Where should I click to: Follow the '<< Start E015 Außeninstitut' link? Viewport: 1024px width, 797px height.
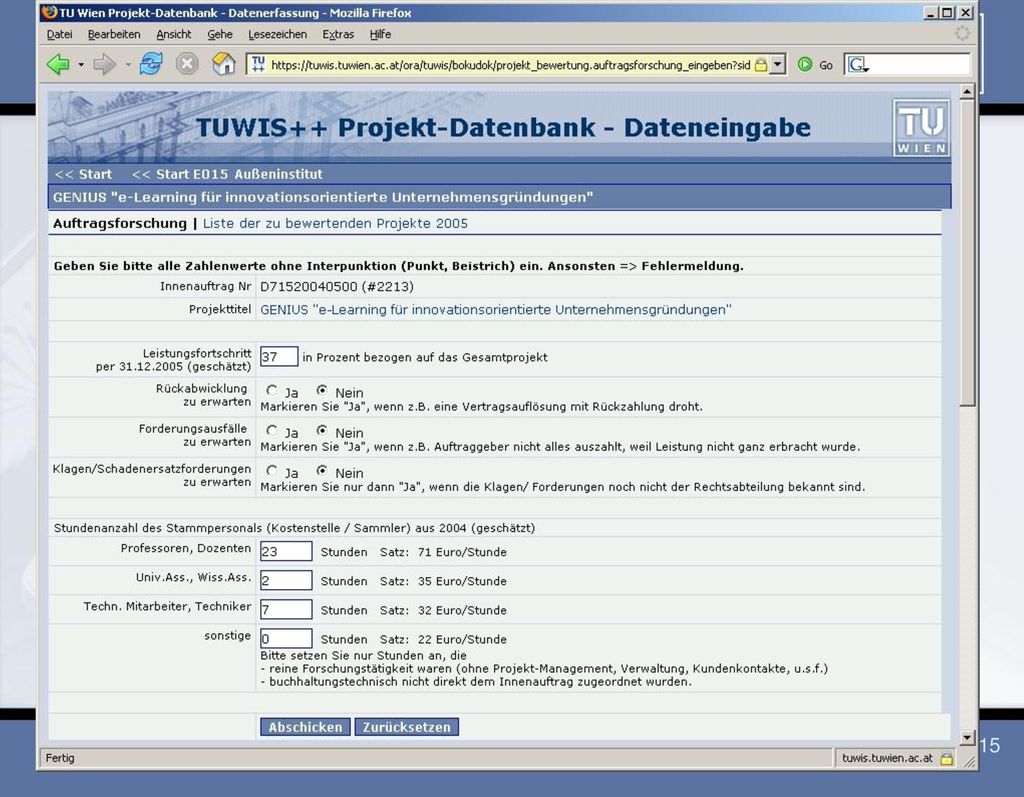coord(227,174)
